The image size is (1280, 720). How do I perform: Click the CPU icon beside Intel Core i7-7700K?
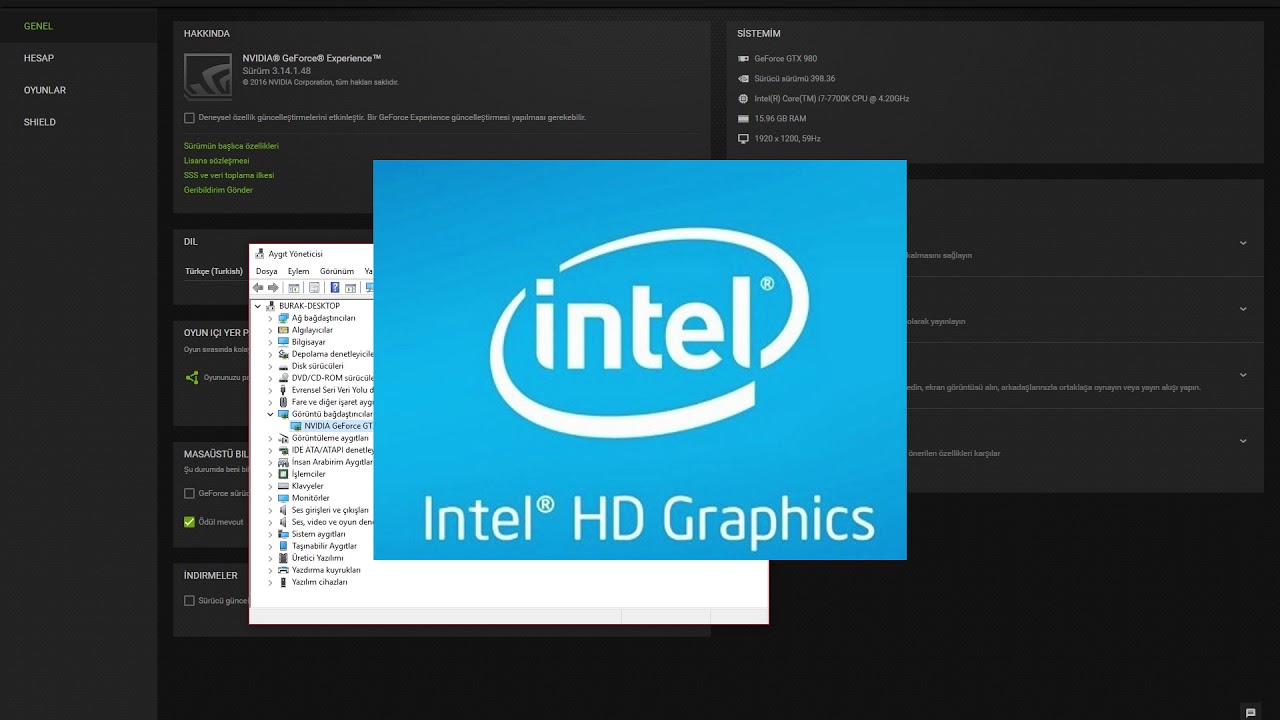tap(743, 99)
